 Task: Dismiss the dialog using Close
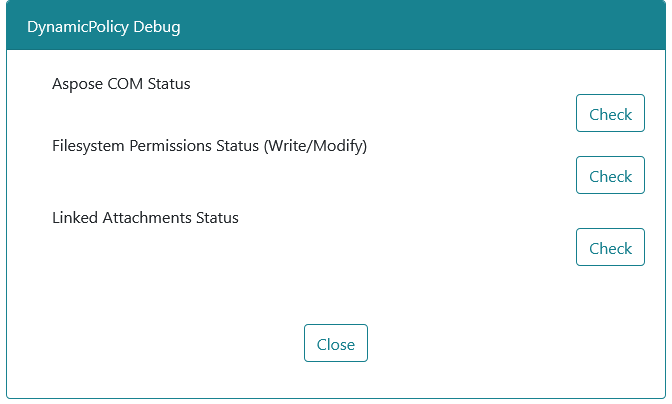coord(336,343)
